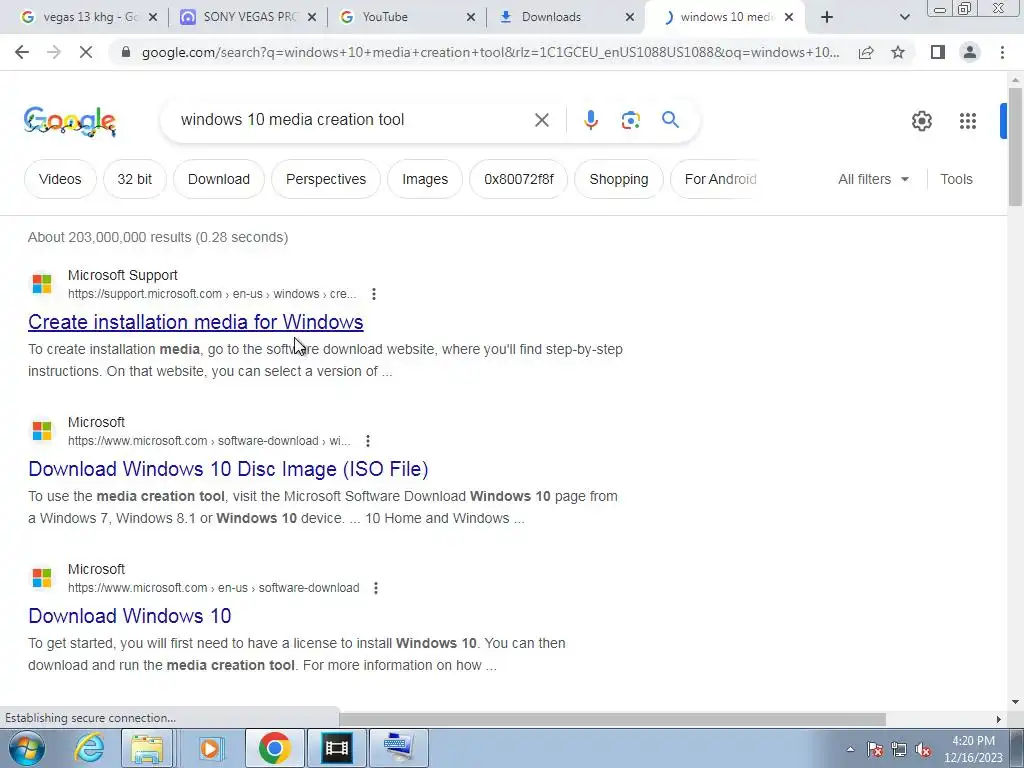Screen dimensions: 1024x768
Task: Close the Downloads tab
Action: pyautogui.click(x=630, y=17)
